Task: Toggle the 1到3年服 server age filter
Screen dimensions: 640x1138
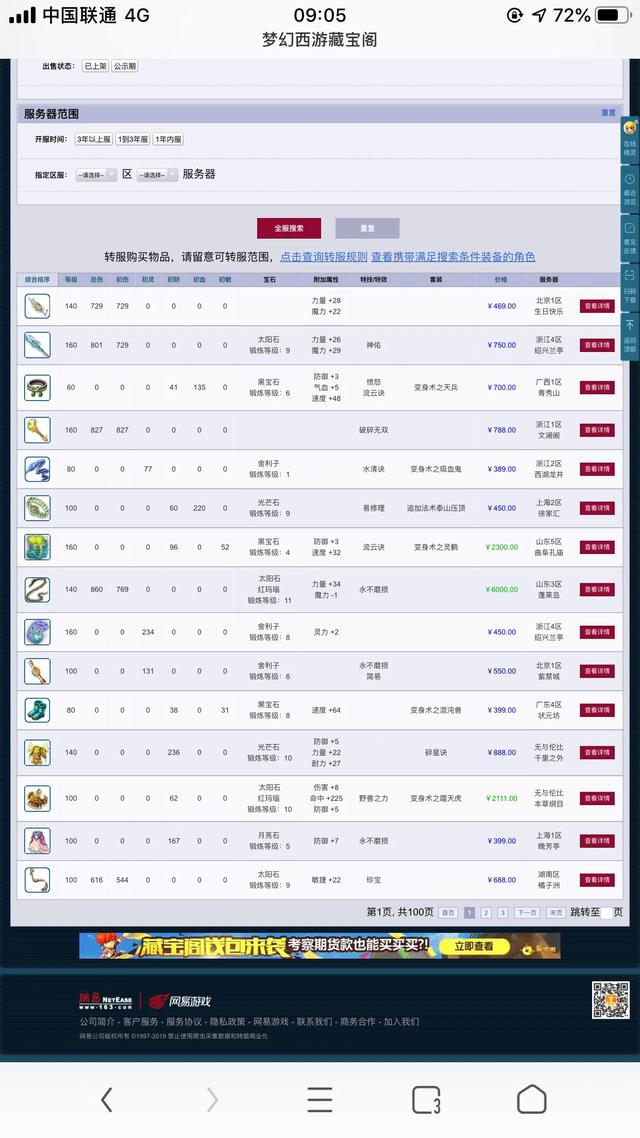Action: coord(133,139)
